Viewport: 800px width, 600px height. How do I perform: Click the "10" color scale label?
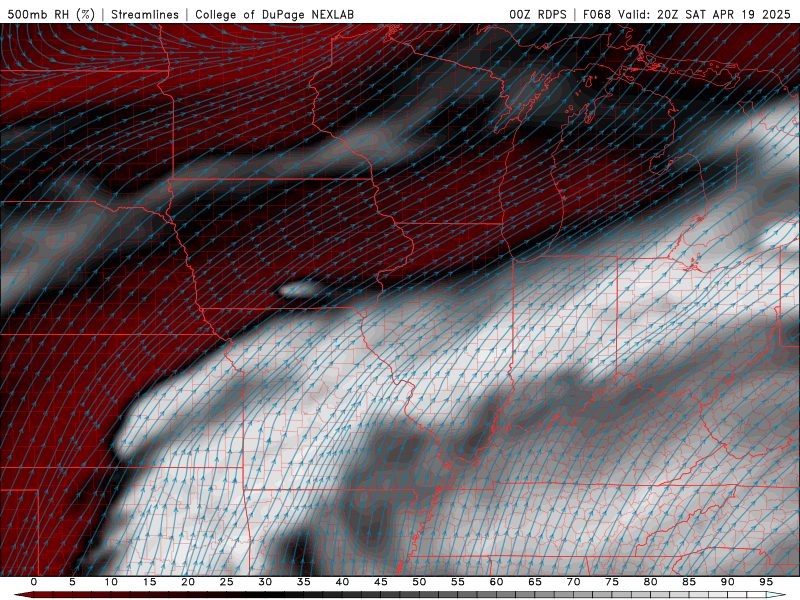pyautogui.click(x=111, y=582)
